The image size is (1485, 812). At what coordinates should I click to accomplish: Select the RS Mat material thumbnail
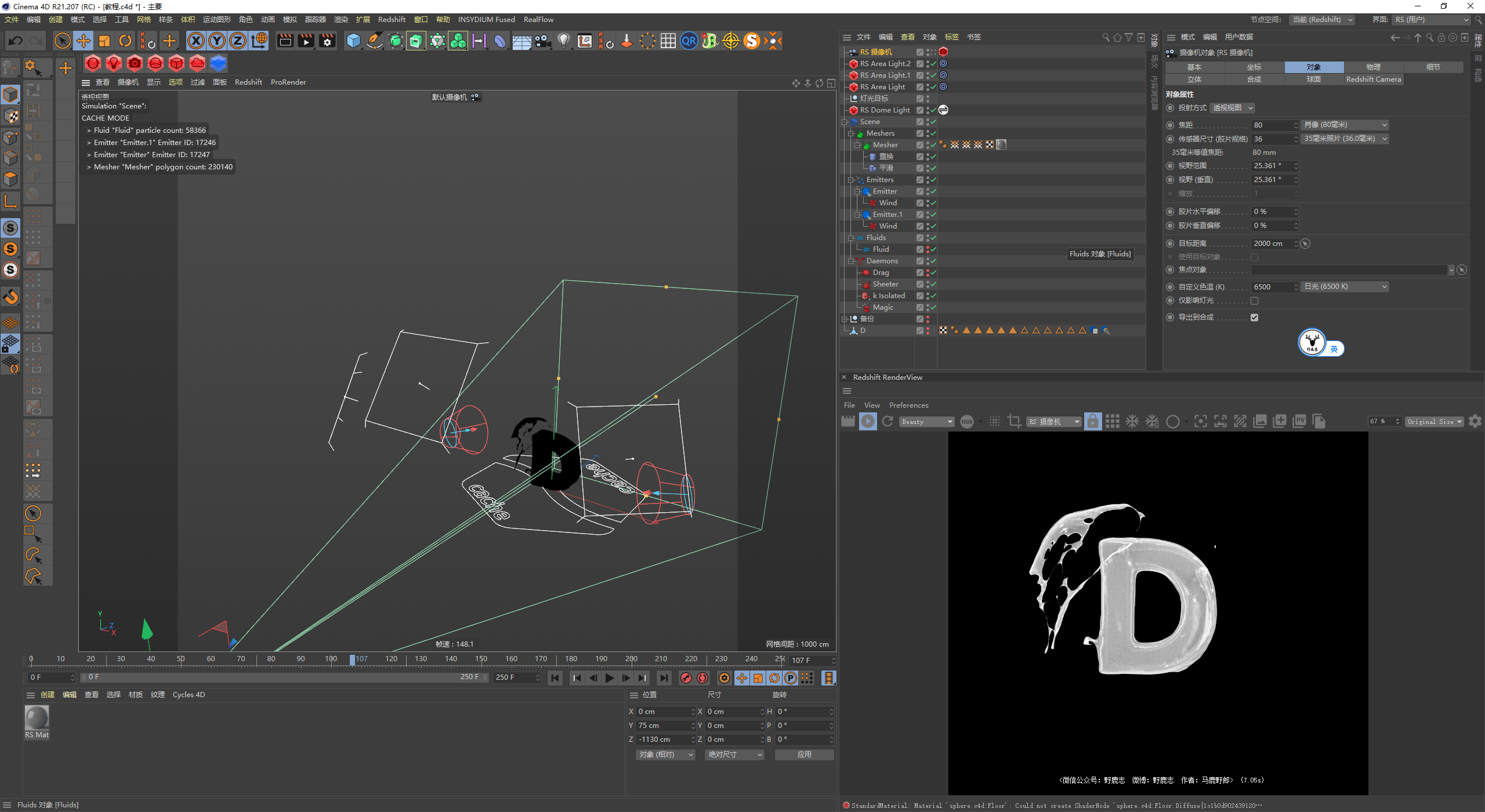[37, 719]
